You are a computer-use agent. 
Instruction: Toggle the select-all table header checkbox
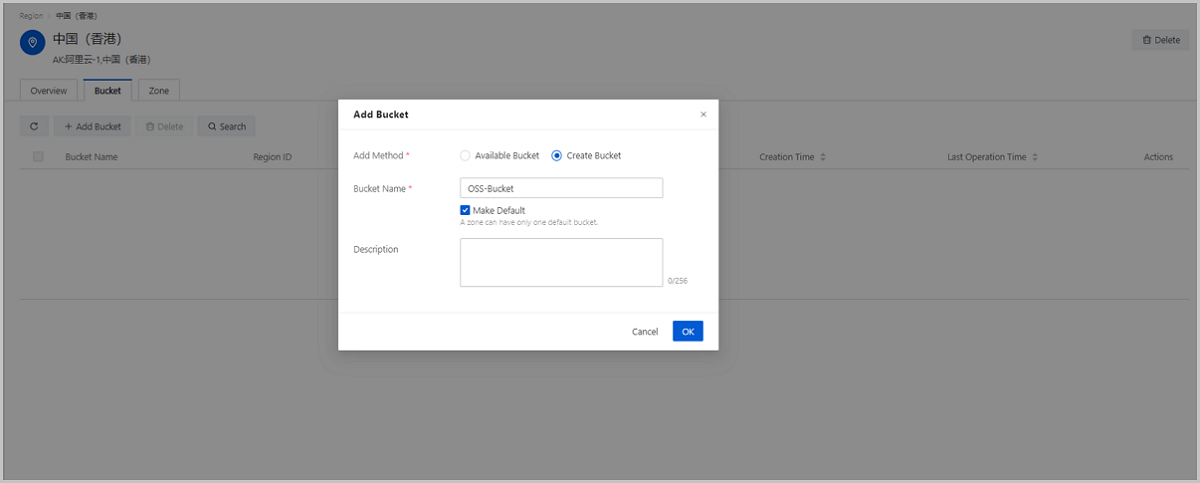(38, 157)
